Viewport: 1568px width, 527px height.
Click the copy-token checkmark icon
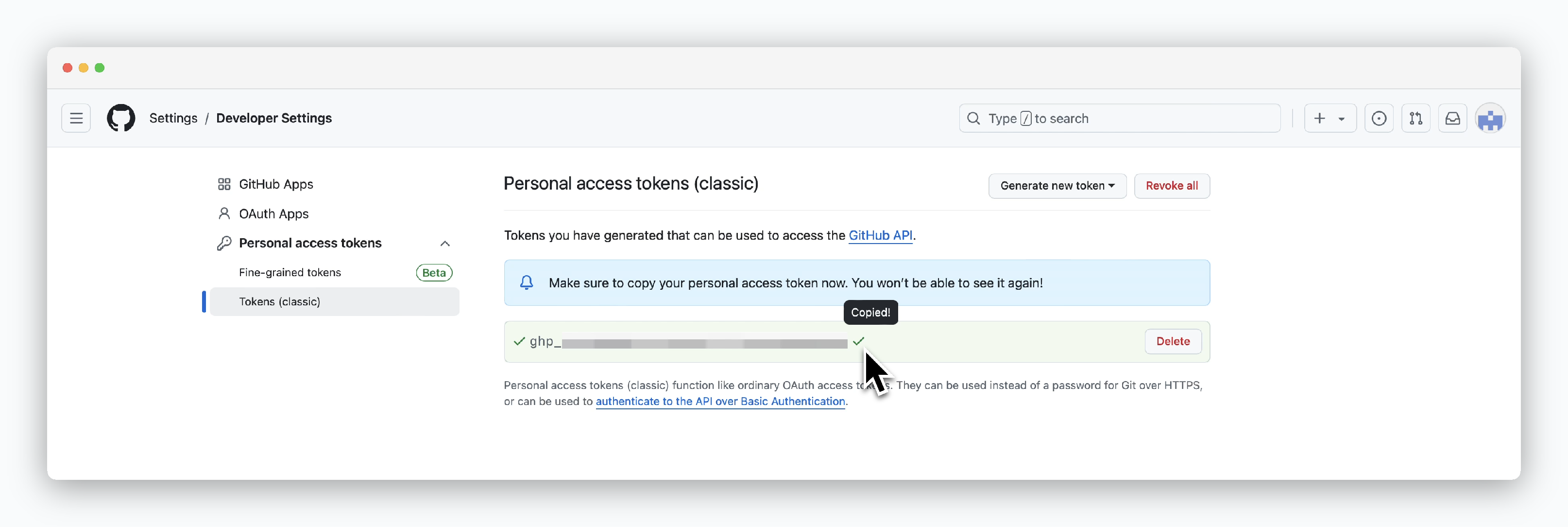click(858, 341)
